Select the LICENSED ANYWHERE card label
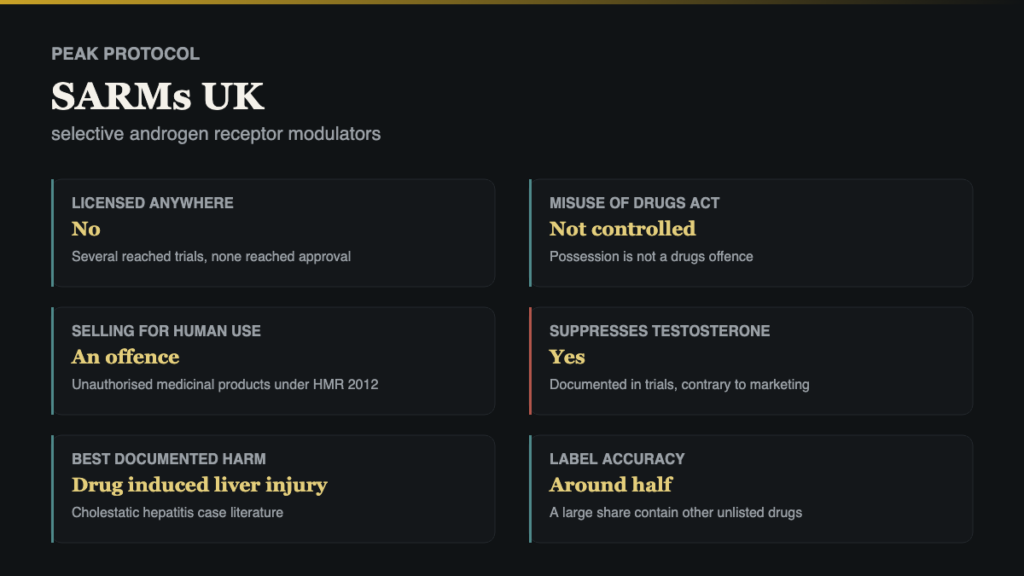 pos(152,203)
